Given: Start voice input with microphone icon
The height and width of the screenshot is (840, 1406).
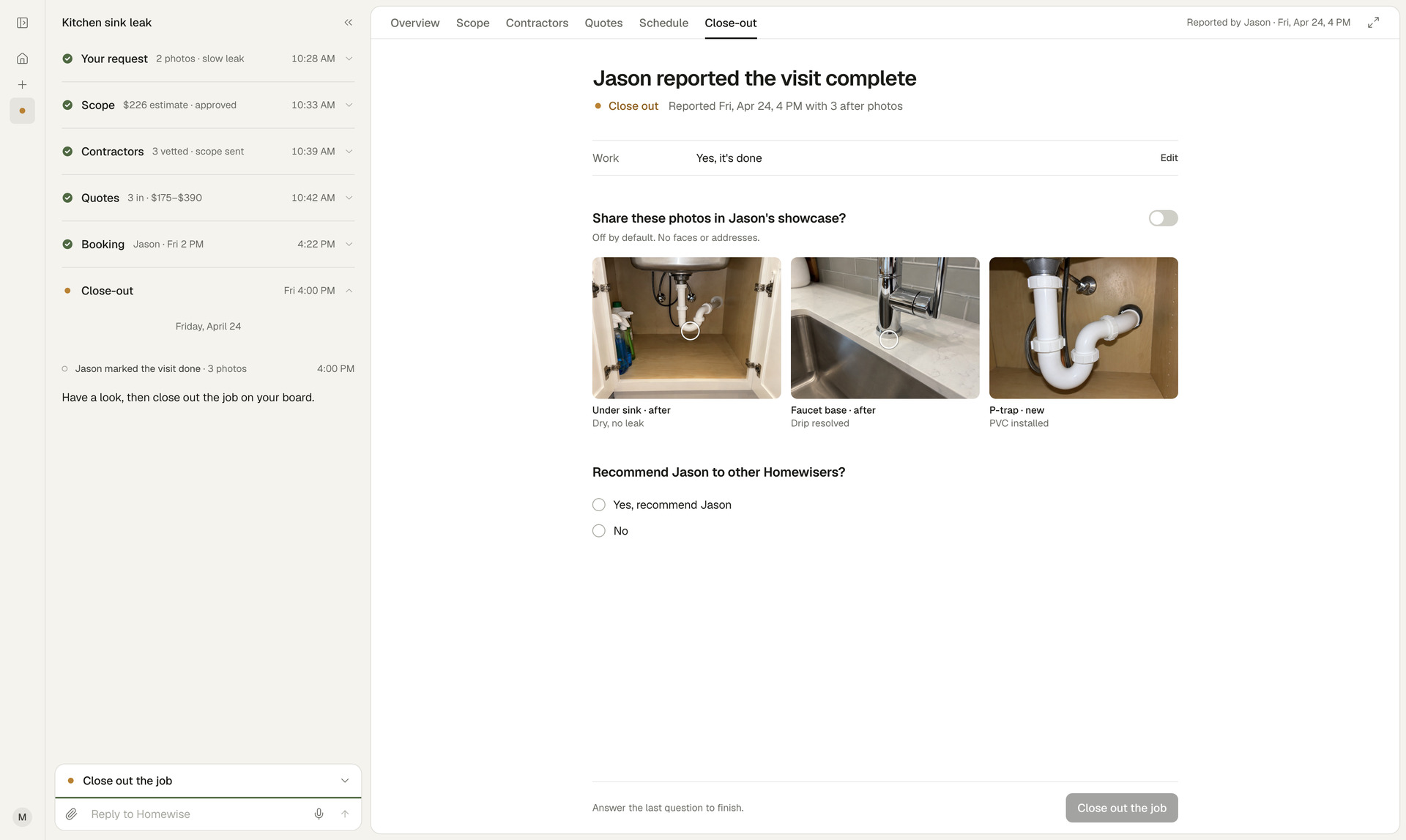Looking at the screenshot, I should pyautogui.click(x=319, y=814).
